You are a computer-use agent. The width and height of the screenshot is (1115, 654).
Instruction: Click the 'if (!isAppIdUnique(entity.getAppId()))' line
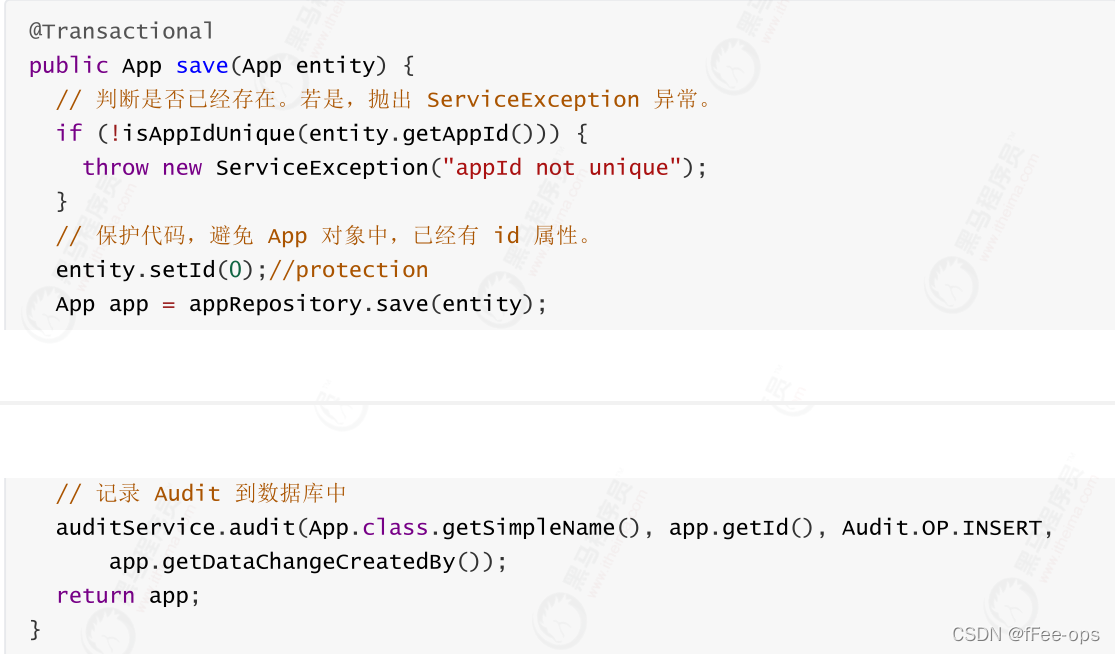pyautogui.click(x=322, y=134)
